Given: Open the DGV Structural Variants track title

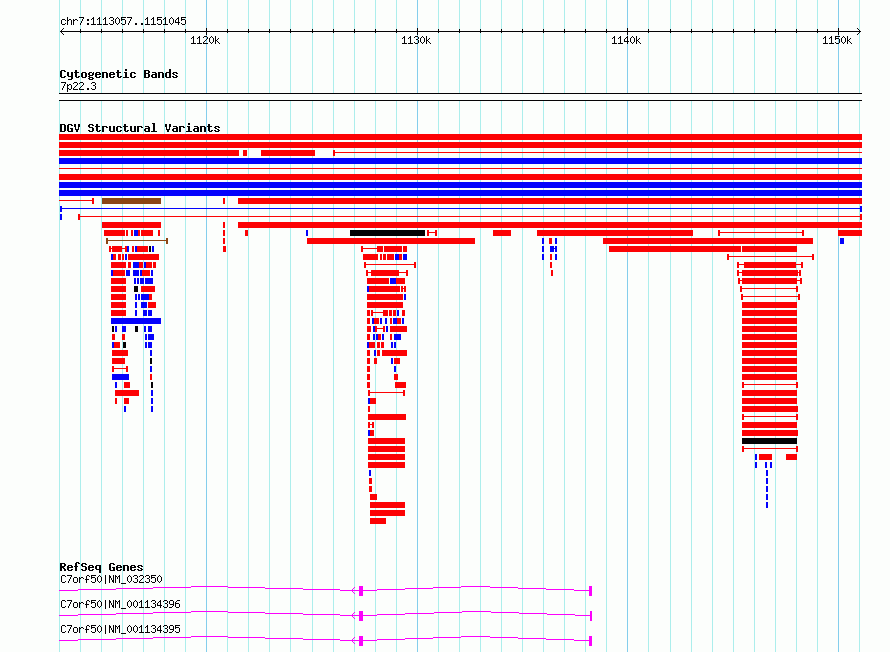Looking at the screenshot, I should (140, 128).
